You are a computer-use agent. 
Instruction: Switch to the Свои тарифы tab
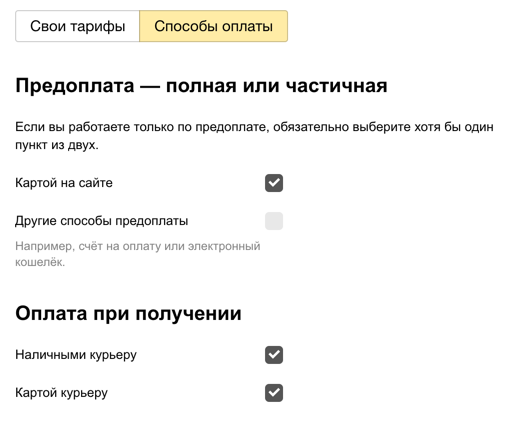pos(77,26)
